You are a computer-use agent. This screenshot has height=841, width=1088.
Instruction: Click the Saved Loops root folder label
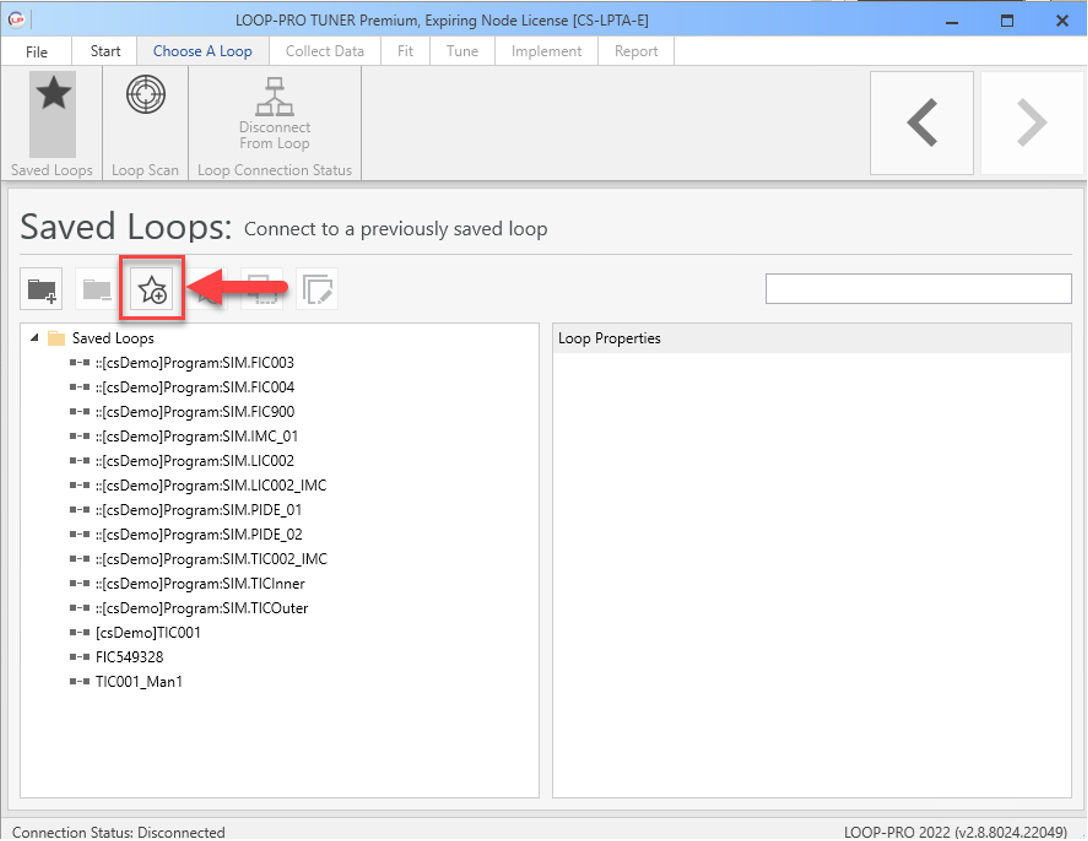pyautogui.click(x=113, y=339)
